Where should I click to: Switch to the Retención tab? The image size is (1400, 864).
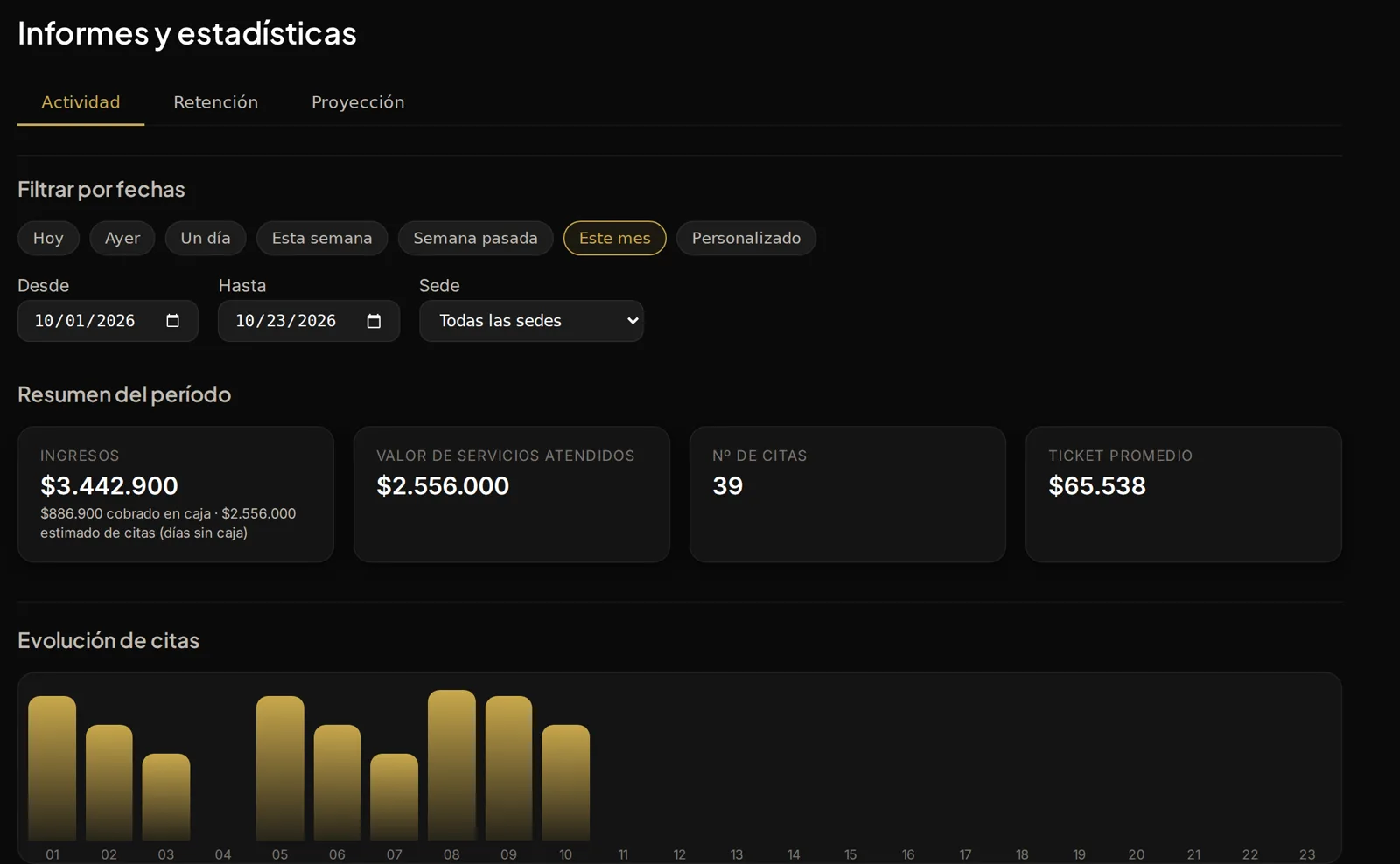(x=215, y=102)
